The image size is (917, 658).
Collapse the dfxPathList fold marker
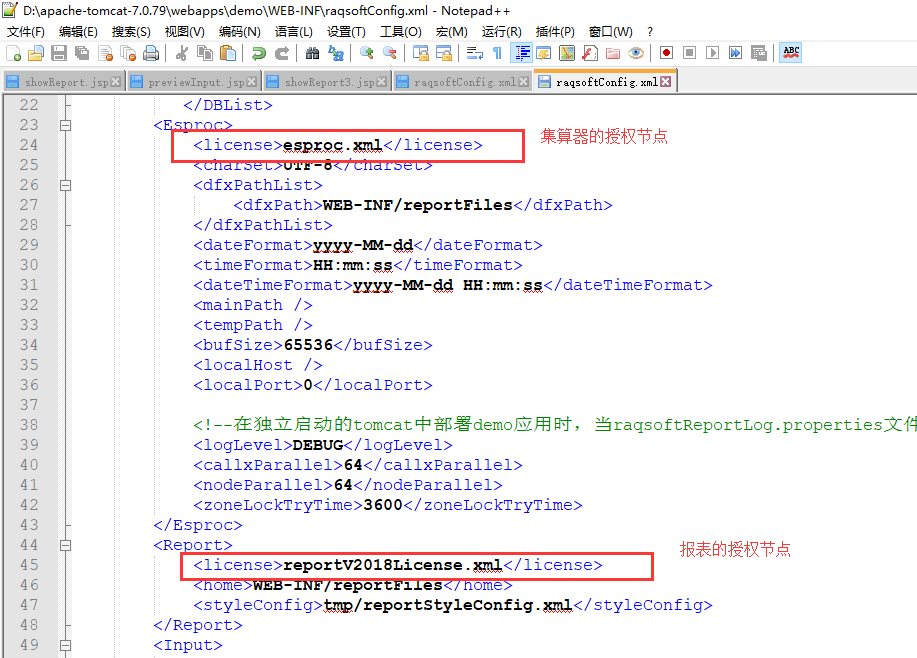click(66, 185)
